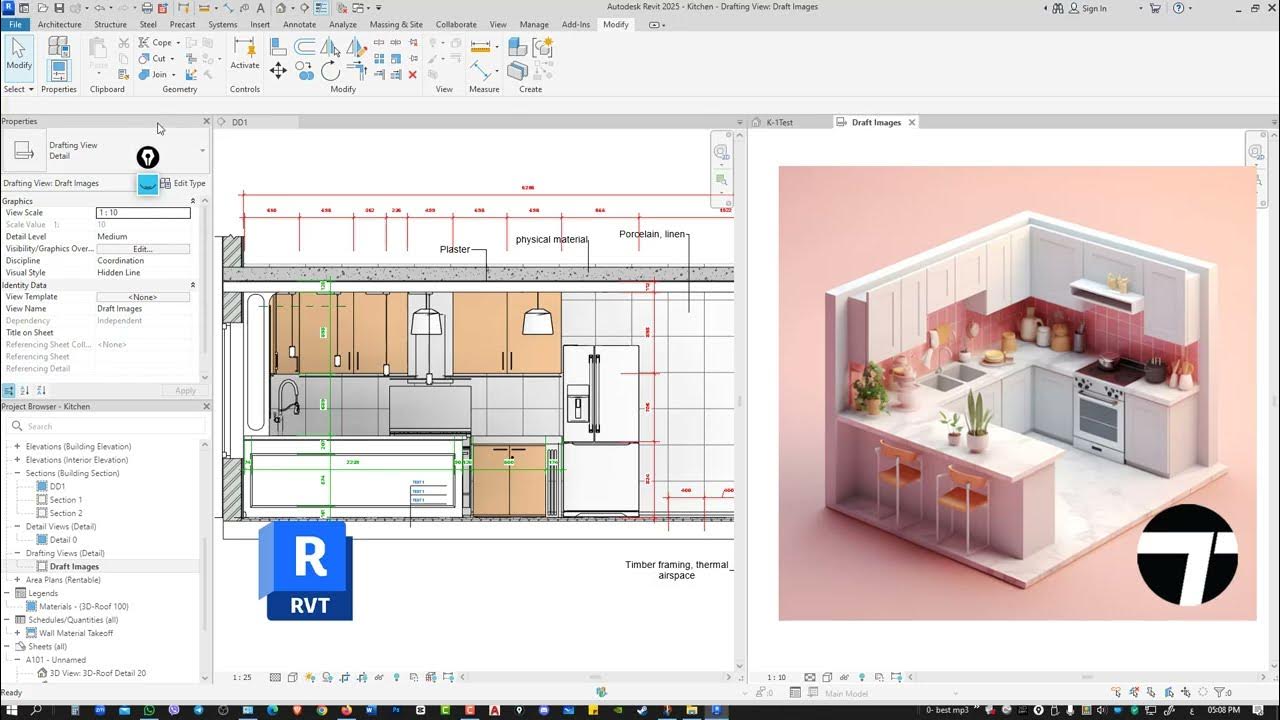Switch to the K-1Test view tab

[x=779, y=122]
